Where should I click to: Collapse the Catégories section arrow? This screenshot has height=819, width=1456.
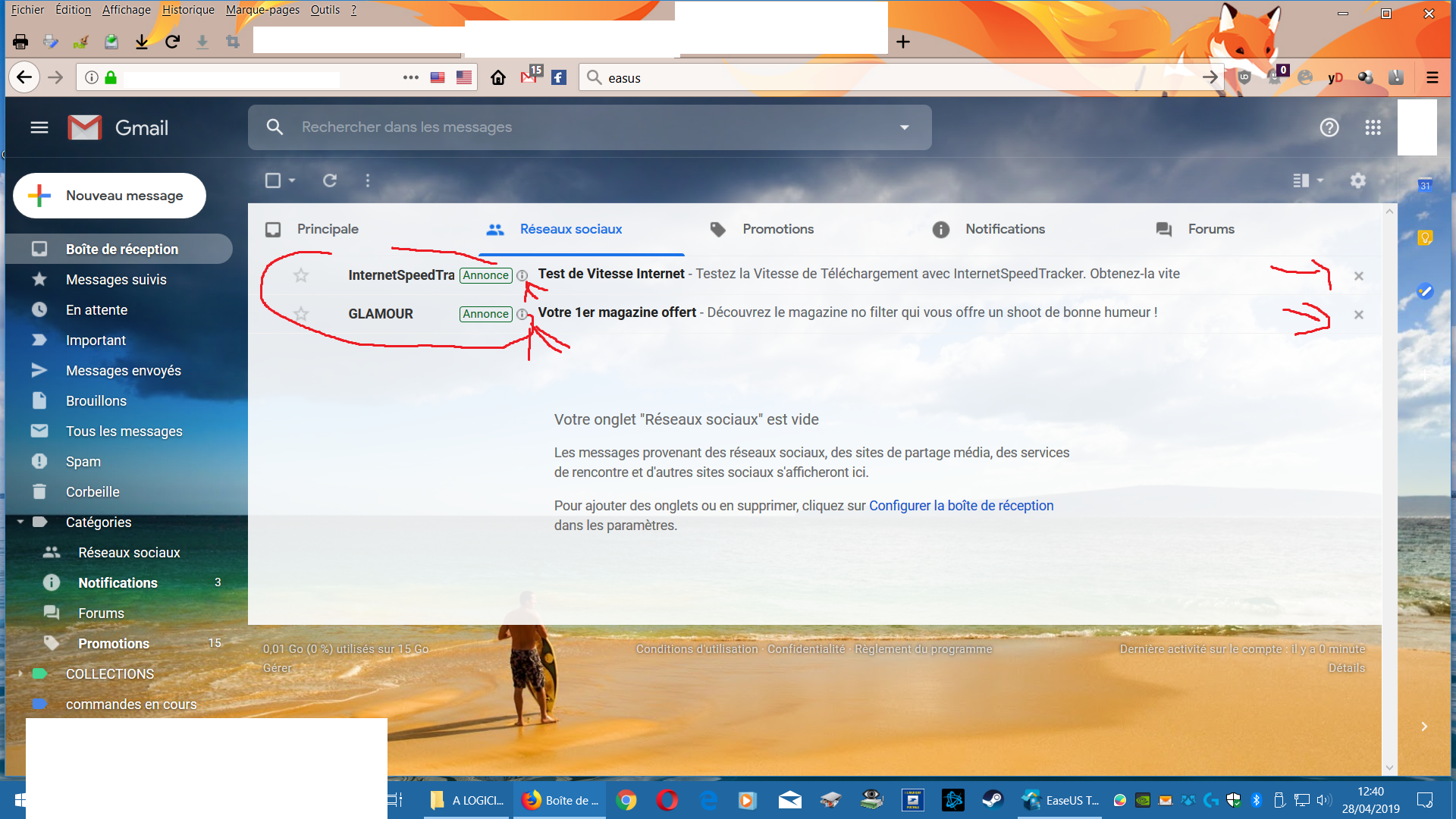pos(20,522)
